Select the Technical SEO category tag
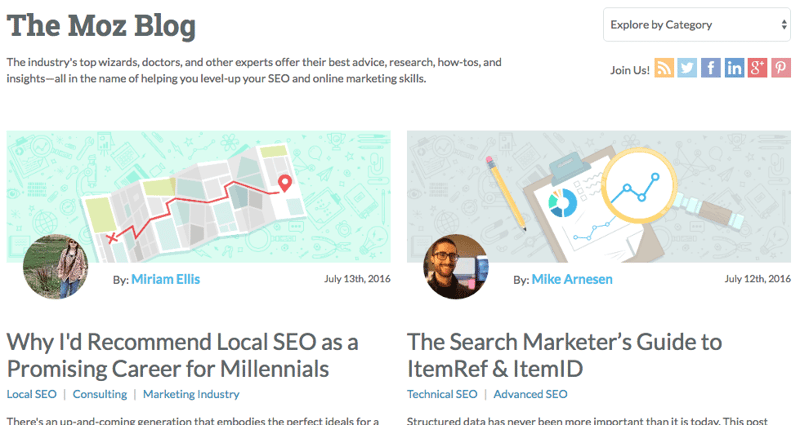 coord(442,394)
